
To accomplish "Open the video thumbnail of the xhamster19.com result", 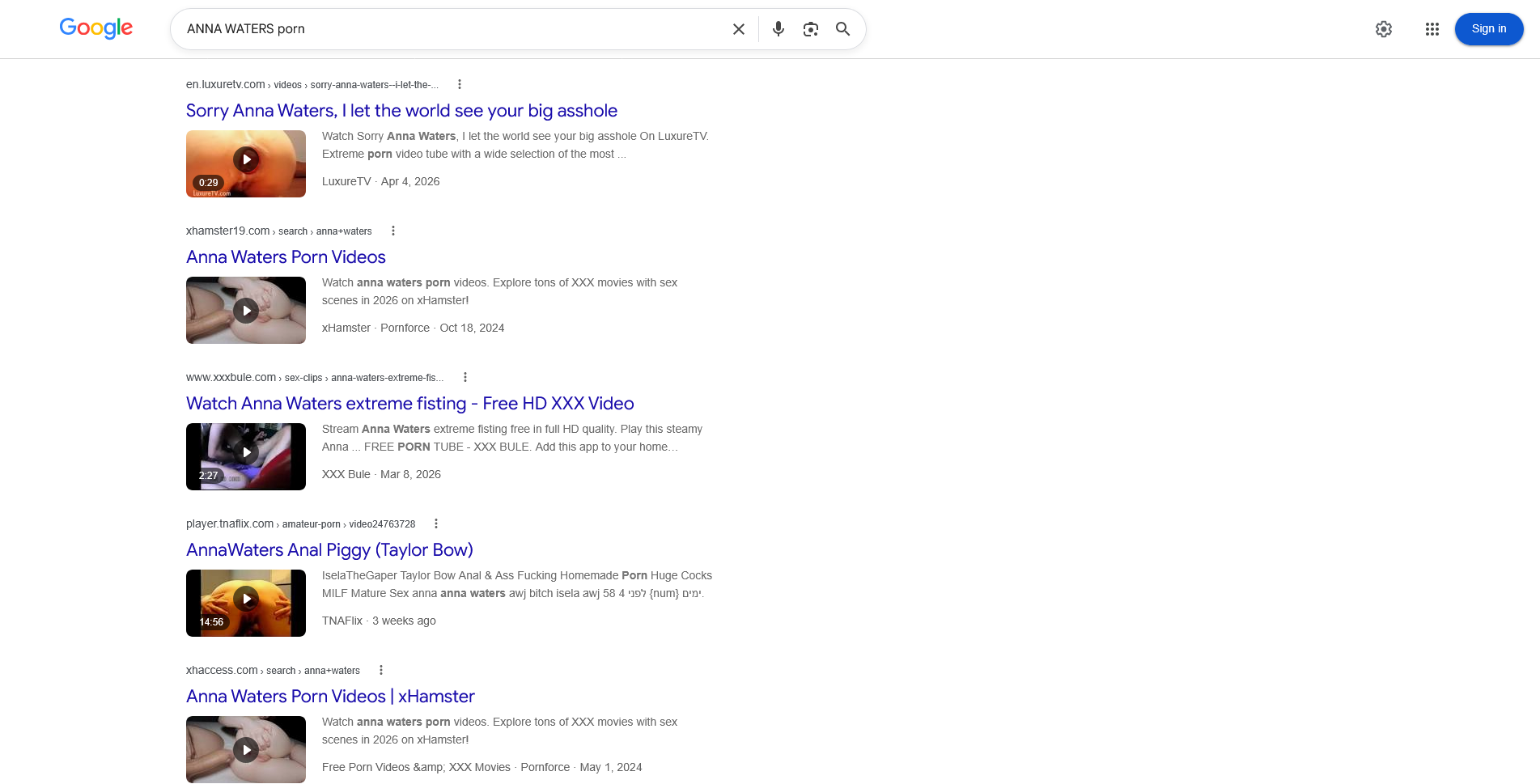I will [x=246, y=310].
